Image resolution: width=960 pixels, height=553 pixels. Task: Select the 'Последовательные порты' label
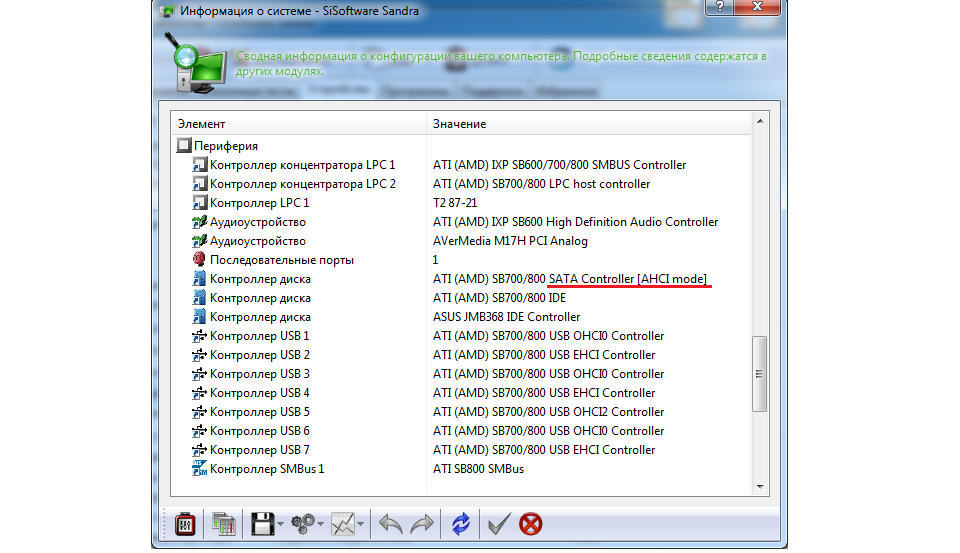pyautogui.click(x=282, y=260)
